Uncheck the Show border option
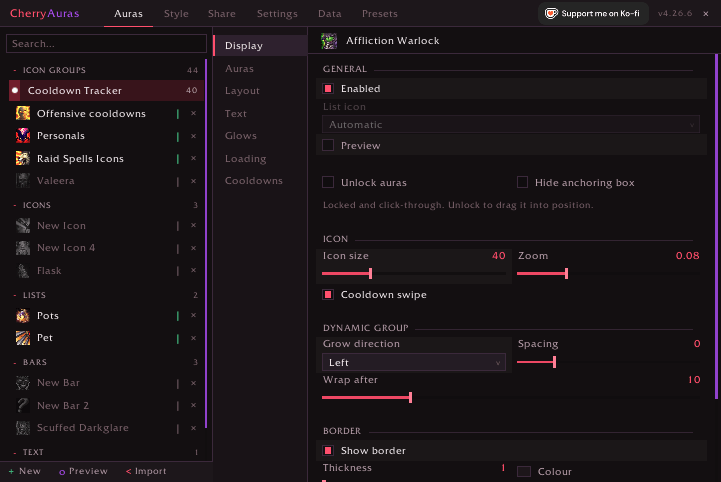Image resolution: width=721 pixels, height=482 pixels. point(328,450)
